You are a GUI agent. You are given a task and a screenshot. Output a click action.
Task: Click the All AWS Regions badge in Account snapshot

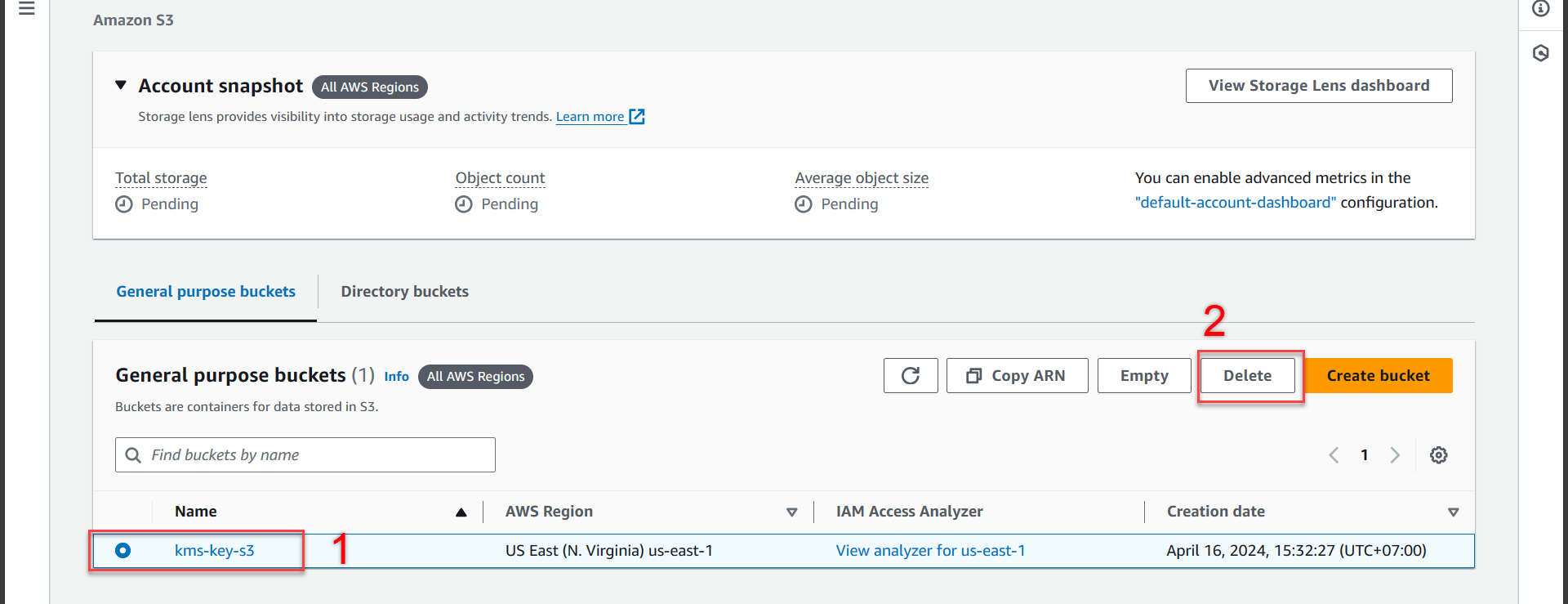[x=370, y=87]
